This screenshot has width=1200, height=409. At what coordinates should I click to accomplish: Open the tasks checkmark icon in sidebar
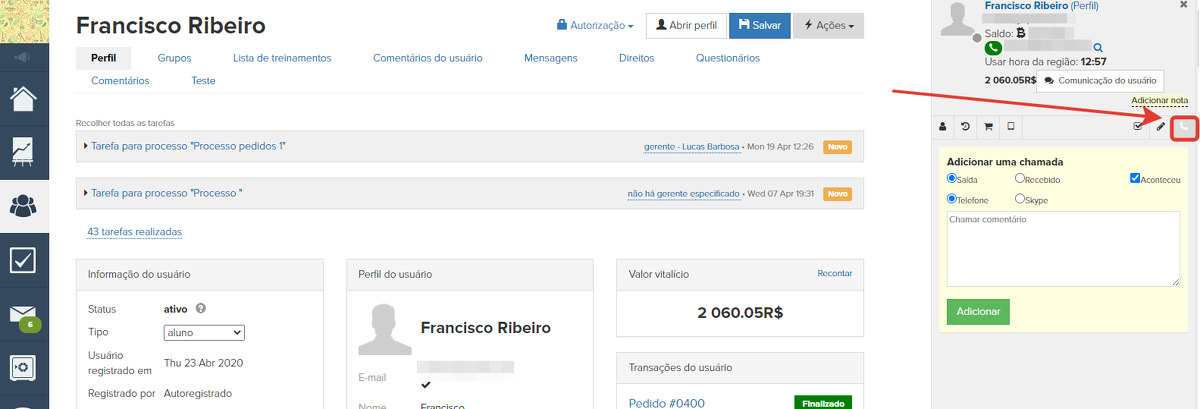coord(23,260)
